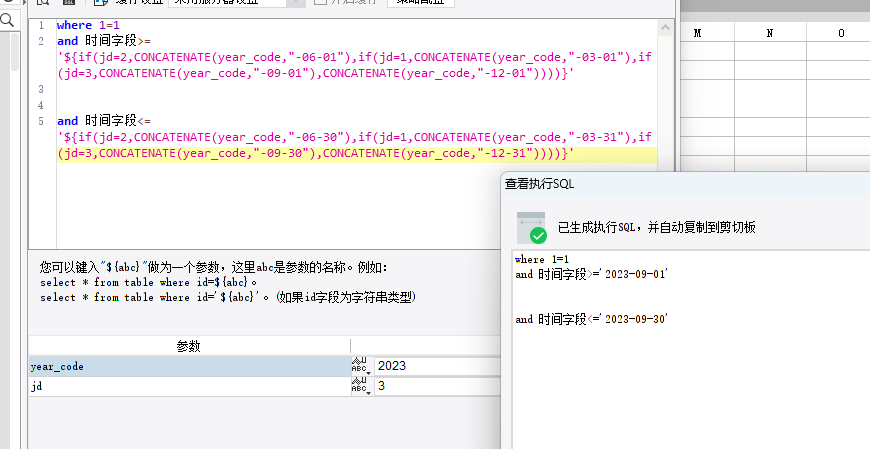Open jd parameter type ABC dropdown

tap(361, 386)
